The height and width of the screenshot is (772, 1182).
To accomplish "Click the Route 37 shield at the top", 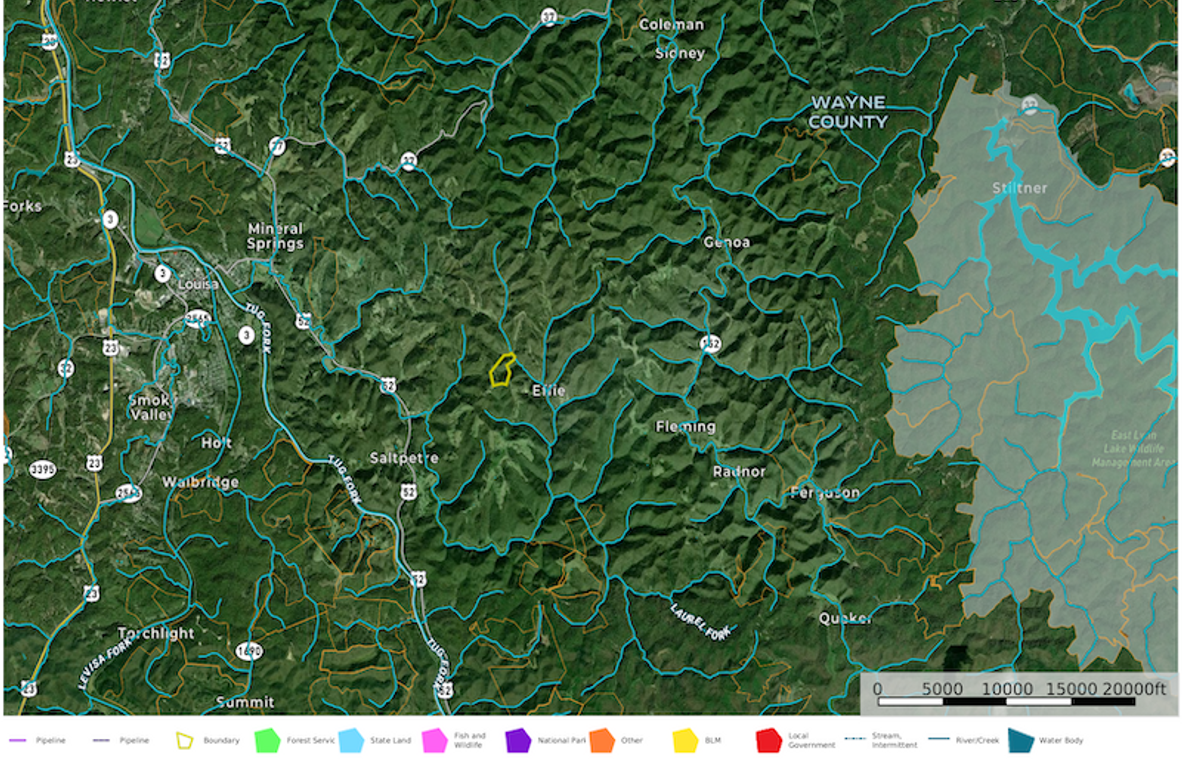I will tap(549, 15).
